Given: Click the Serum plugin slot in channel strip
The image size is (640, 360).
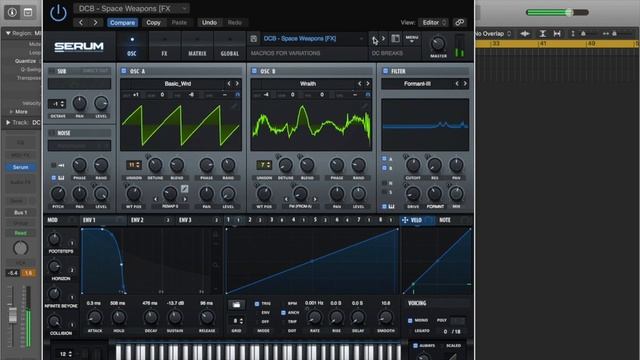Looking at the screenshot, I should click(x=20, y=167).
